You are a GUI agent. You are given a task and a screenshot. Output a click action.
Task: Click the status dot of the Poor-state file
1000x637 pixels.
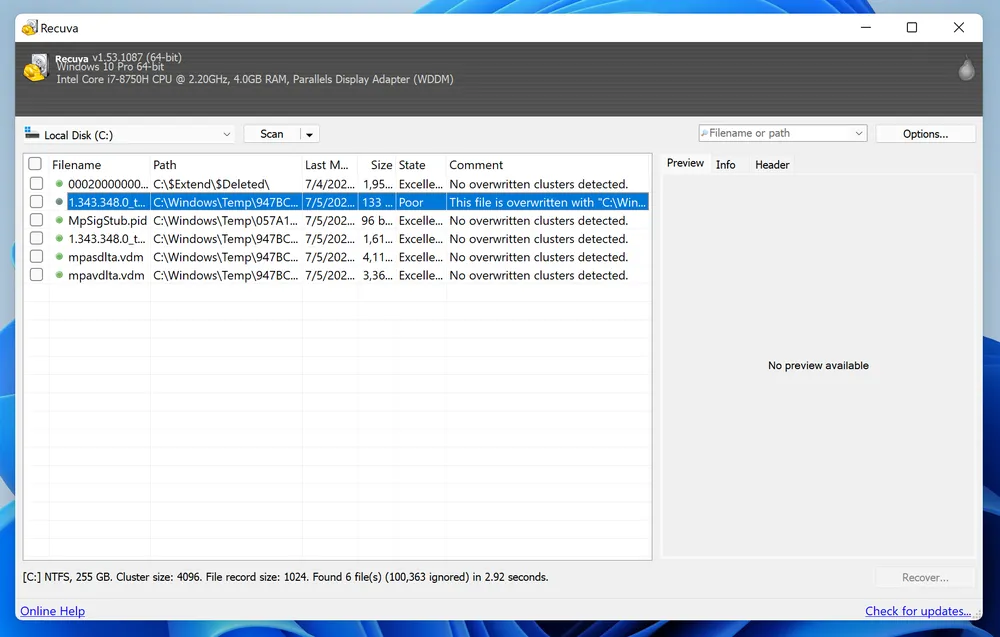pyautogui.click(x=59, y=202)
